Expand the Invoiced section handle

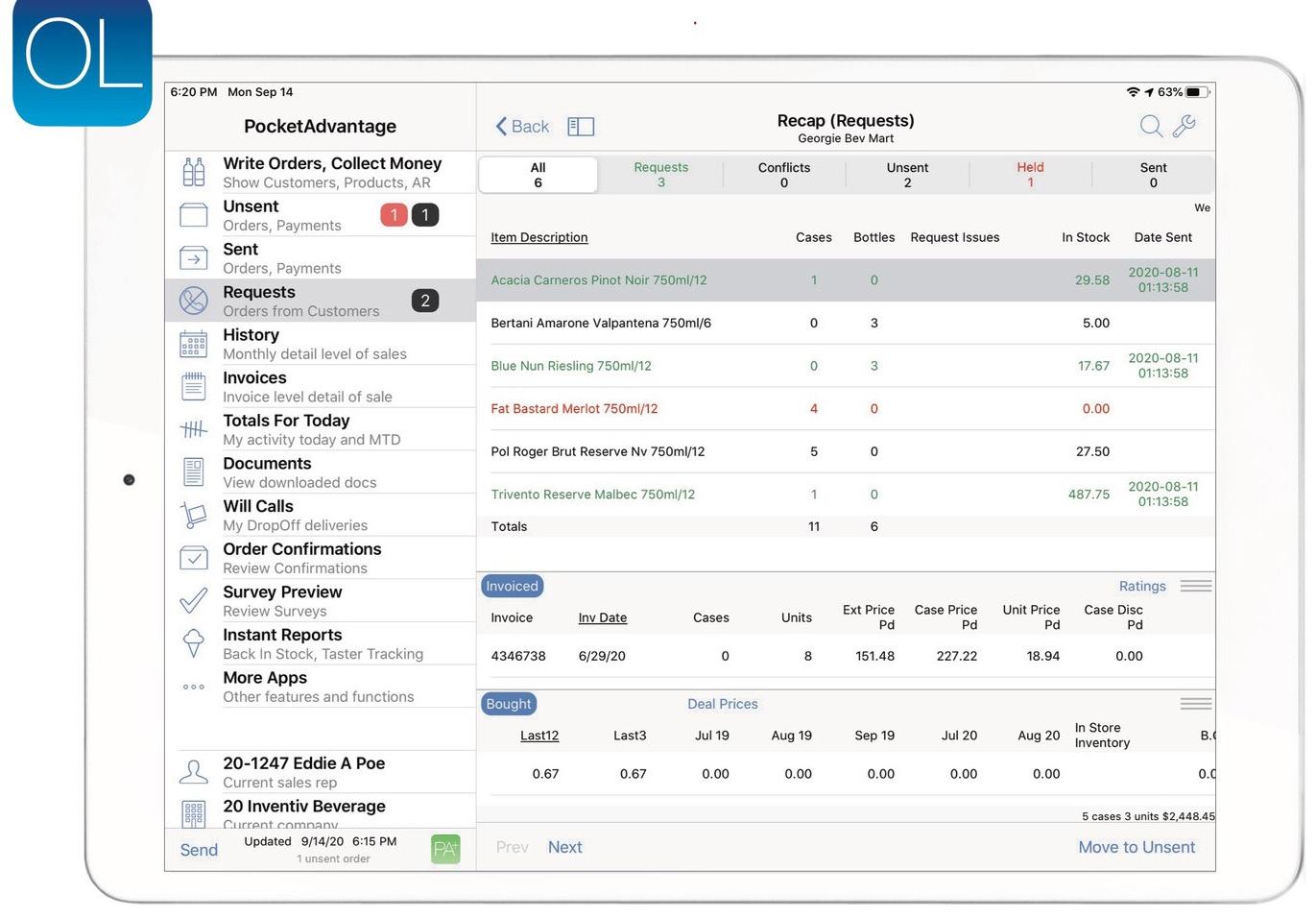coord(1196,586)
